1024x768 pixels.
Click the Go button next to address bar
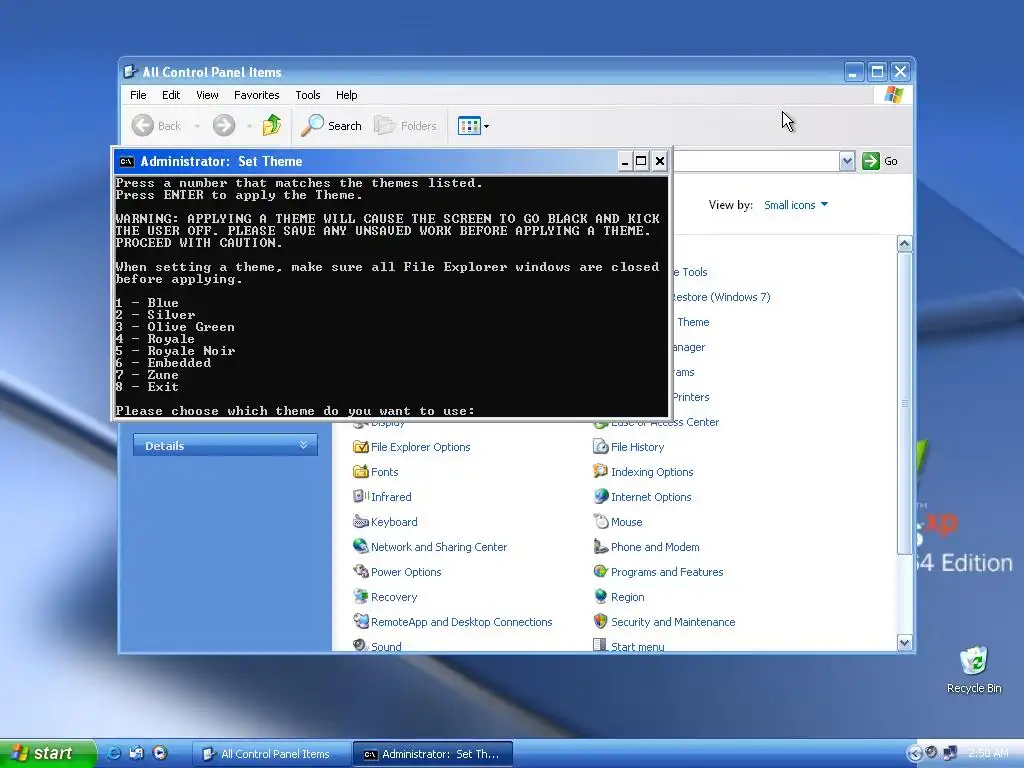880,161
